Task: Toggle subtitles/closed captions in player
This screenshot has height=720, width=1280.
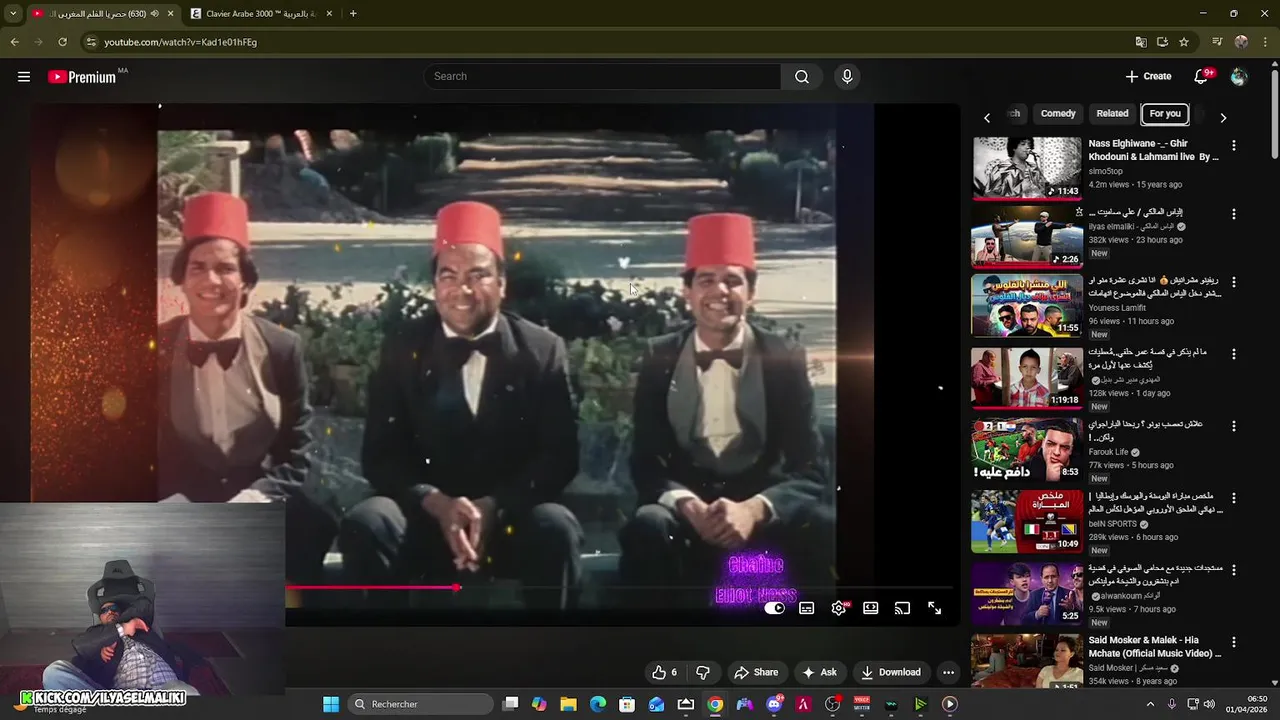Action: point(807,608)
